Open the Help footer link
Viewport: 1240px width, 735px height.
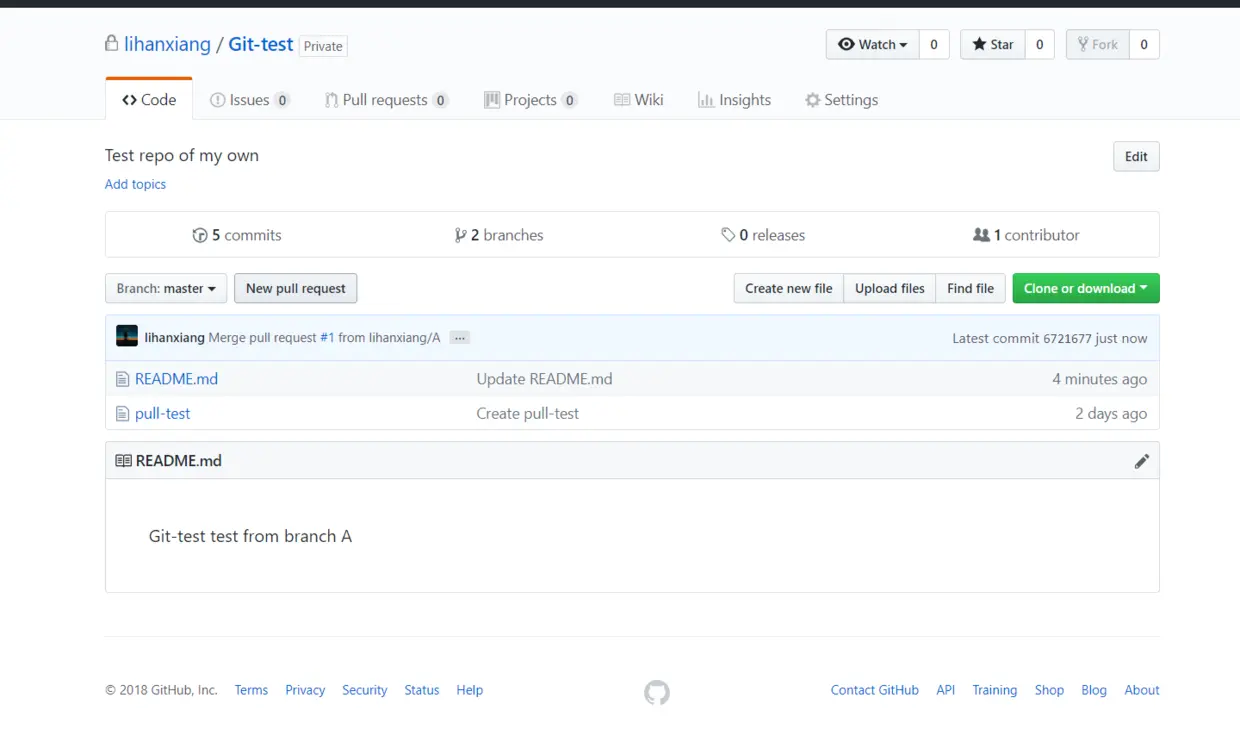470,690
